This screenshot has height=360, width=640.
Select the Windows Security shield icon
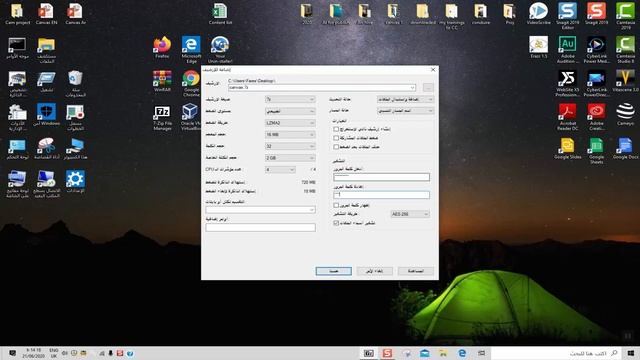pyautogui.click(x=46, y=115)
